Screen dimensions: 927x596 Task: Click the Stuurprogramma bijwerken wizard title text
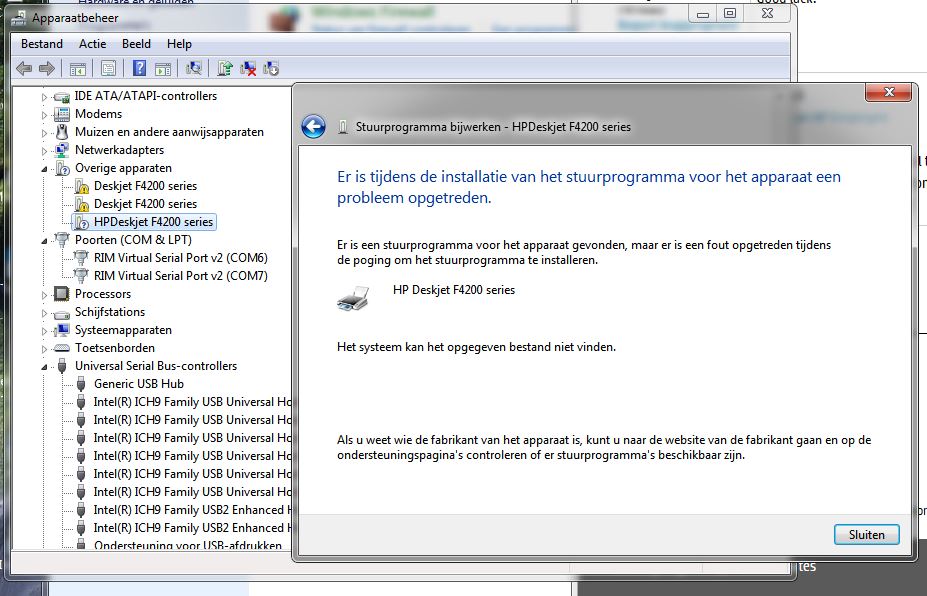pos(493,127)
